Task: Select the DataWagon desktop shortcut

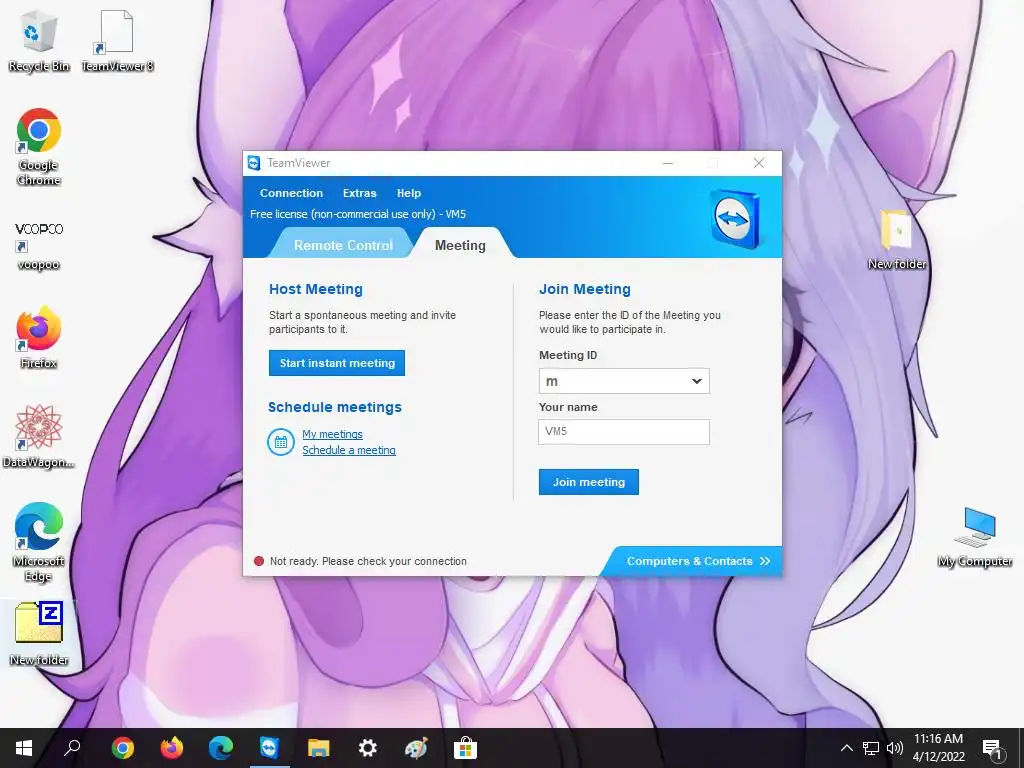Action: [x=39, y=436]
